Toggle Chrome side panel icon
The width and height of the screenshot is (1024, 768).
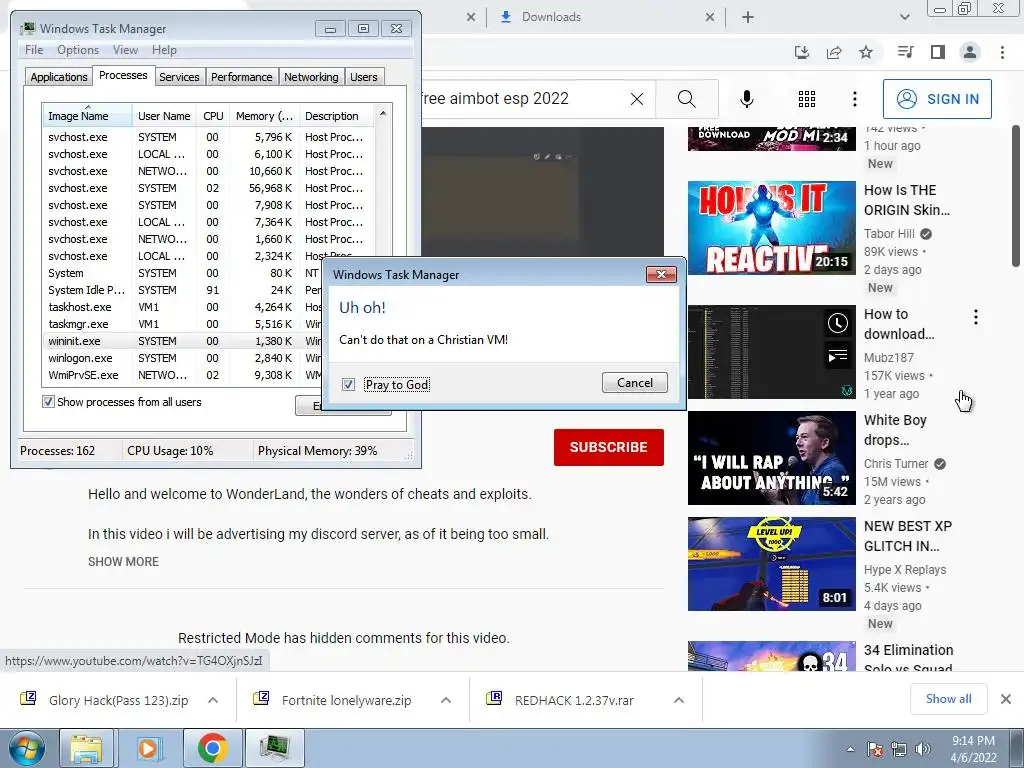pyautogui.click(x=938, y=52)
